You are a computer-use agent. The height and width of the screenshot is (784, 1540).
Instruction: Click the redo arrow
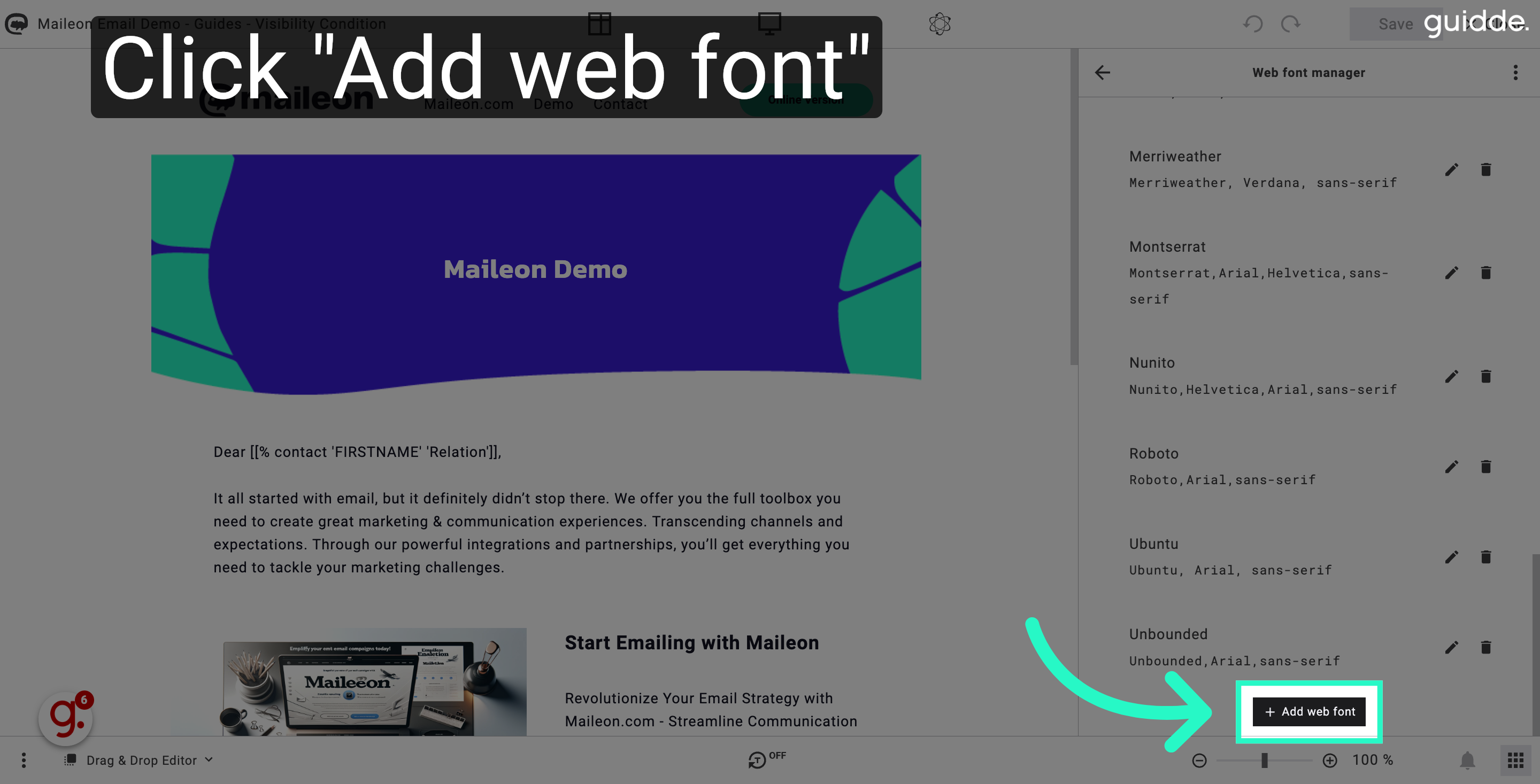tap(1291, 24)
